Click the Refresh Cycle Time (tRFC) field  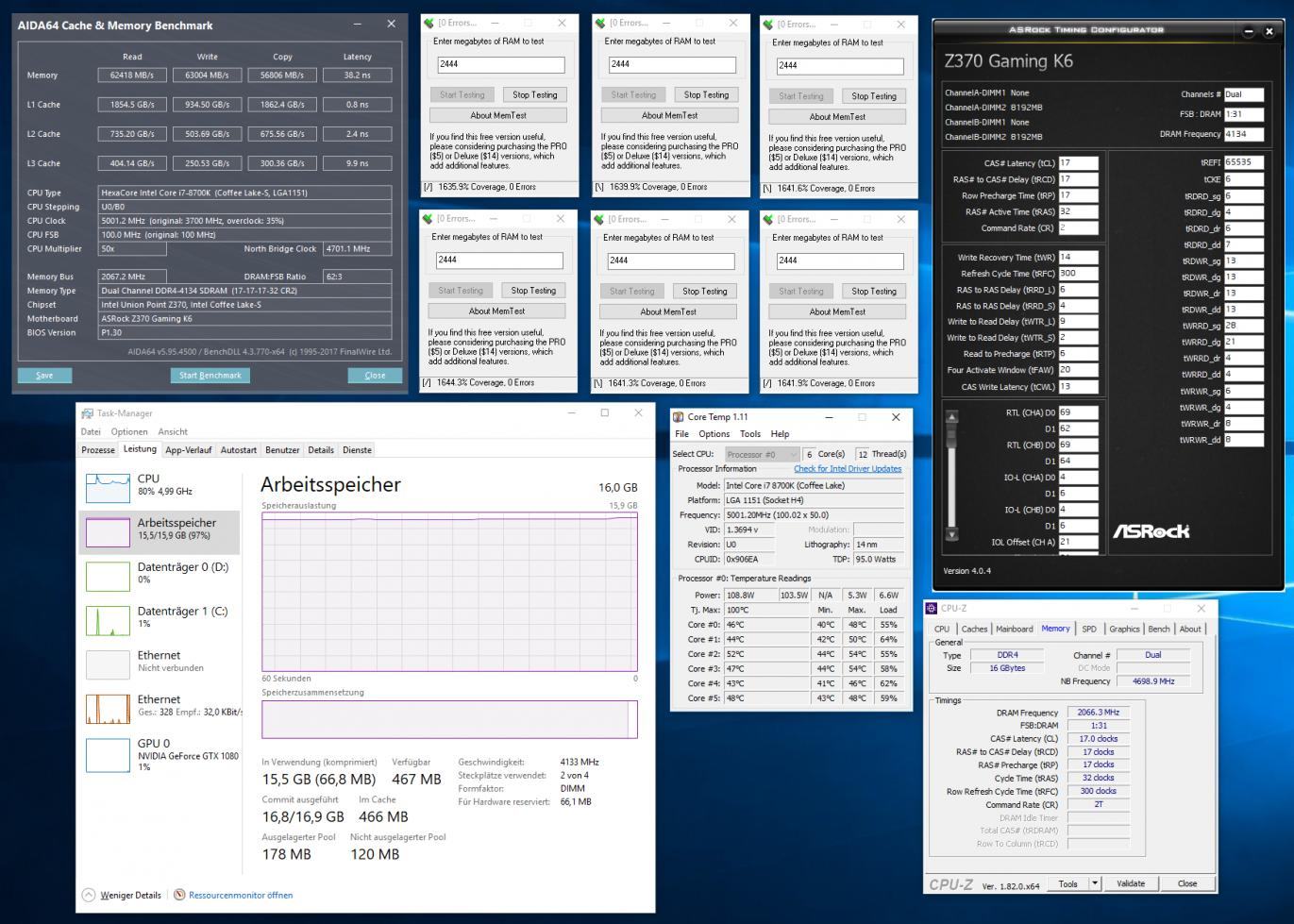coord(1078,274)
